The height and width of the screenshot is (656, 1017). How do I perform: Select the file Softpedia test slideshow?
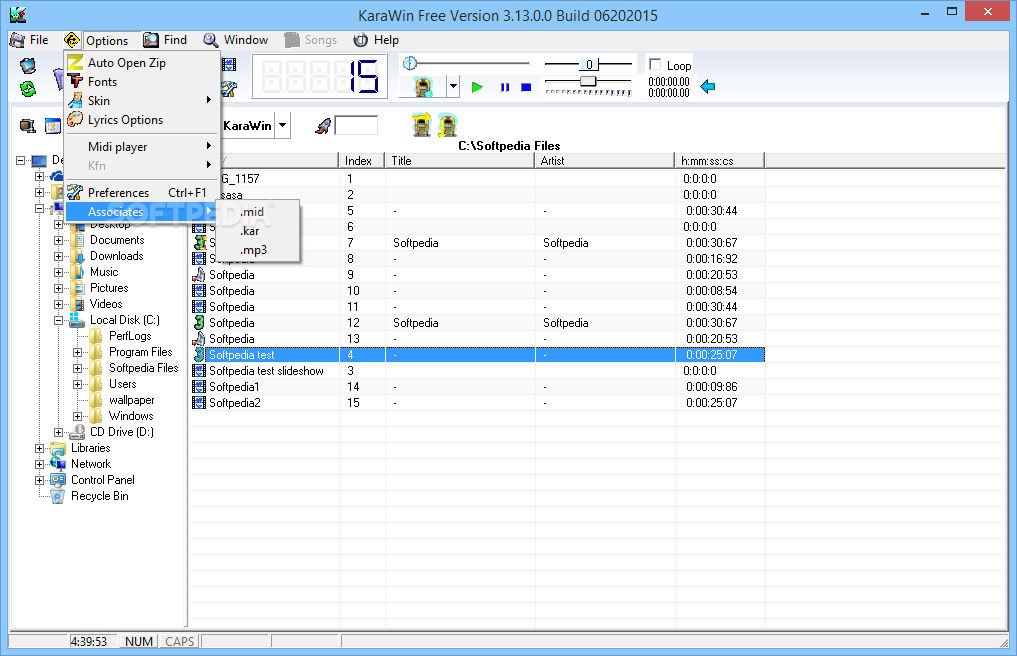coord(266,371)
